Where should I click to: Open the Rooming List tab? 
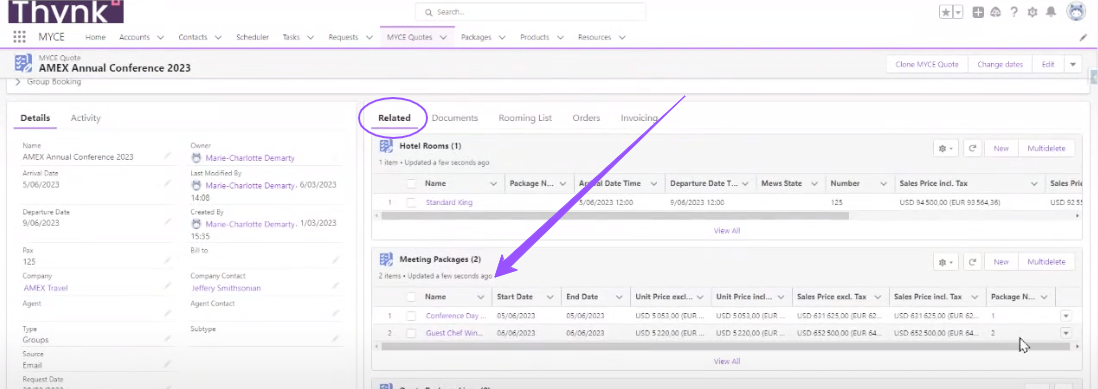[525, 118]
